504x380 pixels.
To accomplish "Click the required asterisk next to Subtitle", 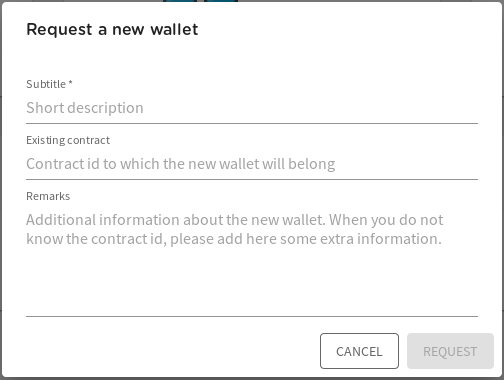I will (x=71, y=83).
